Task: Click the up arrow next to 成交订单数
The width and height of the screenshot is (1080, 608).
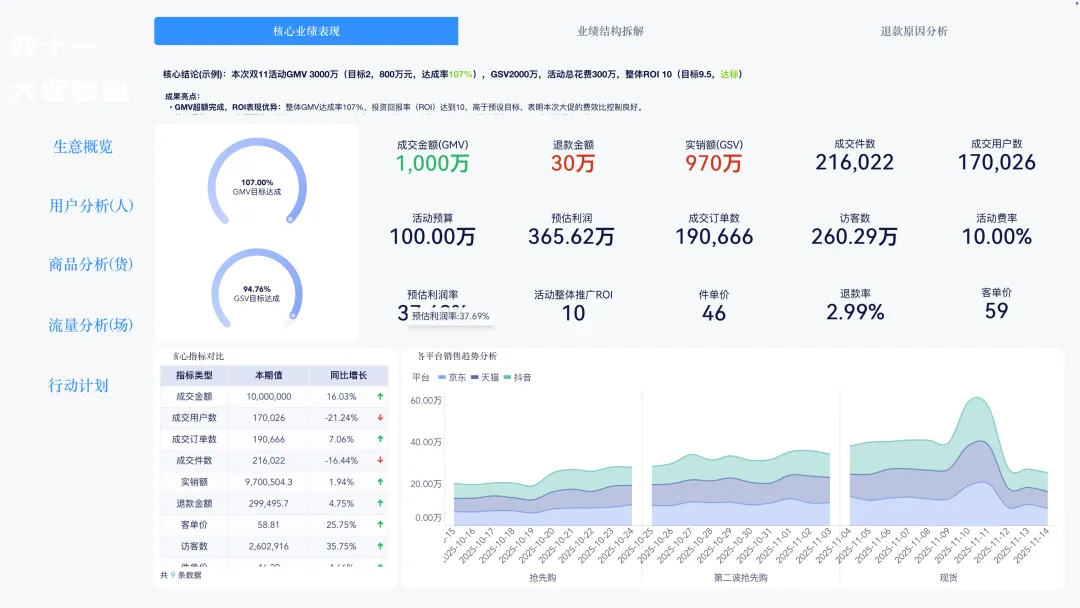Action: coord(379,439)
